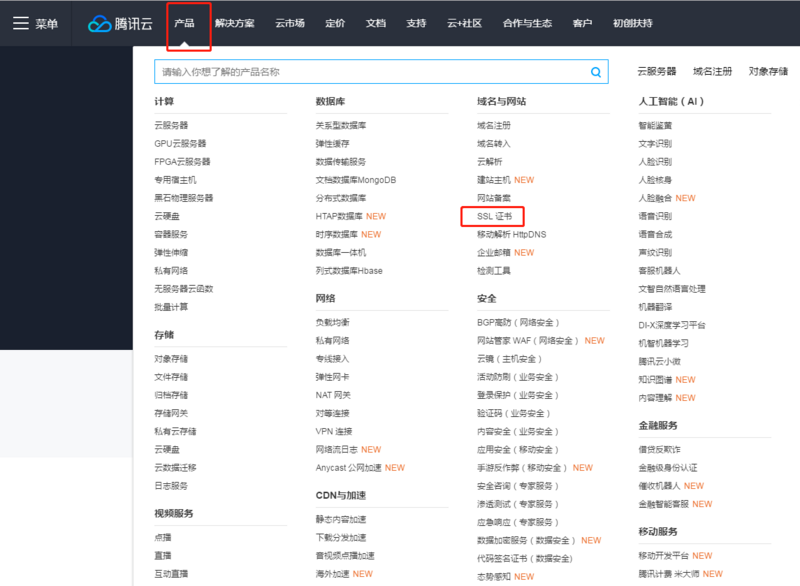Open the 静态内容加速 link
Viewport: 800px width, 586px height.
[340, 519]
